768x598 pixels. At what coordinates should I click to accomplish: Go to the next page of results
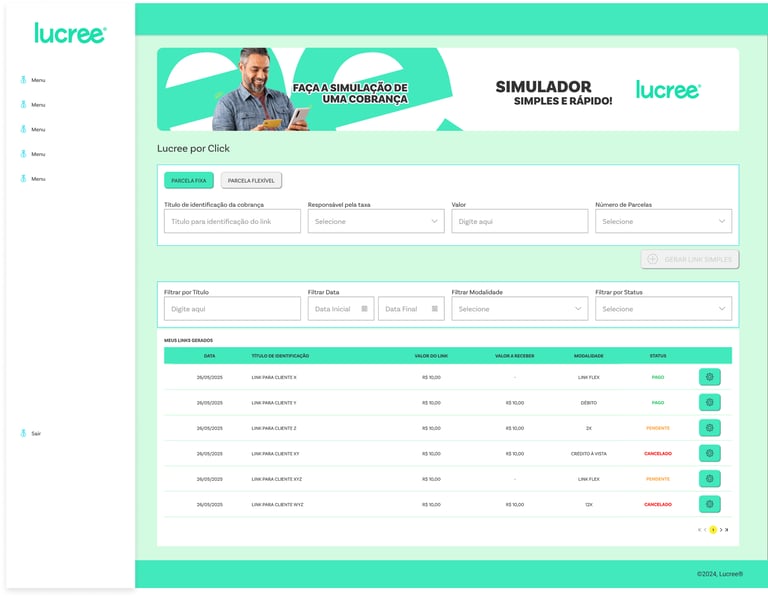tap(721, 529)
